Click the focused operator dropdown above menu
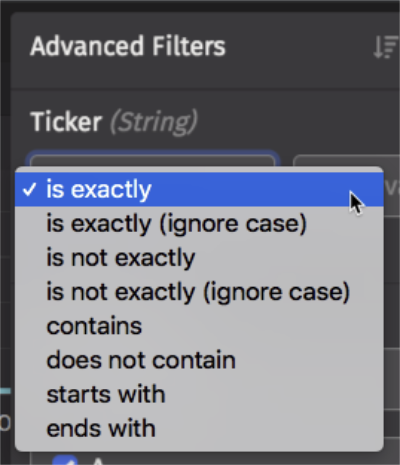Viewport: 400px width, 465px height. tap(153, 160)
